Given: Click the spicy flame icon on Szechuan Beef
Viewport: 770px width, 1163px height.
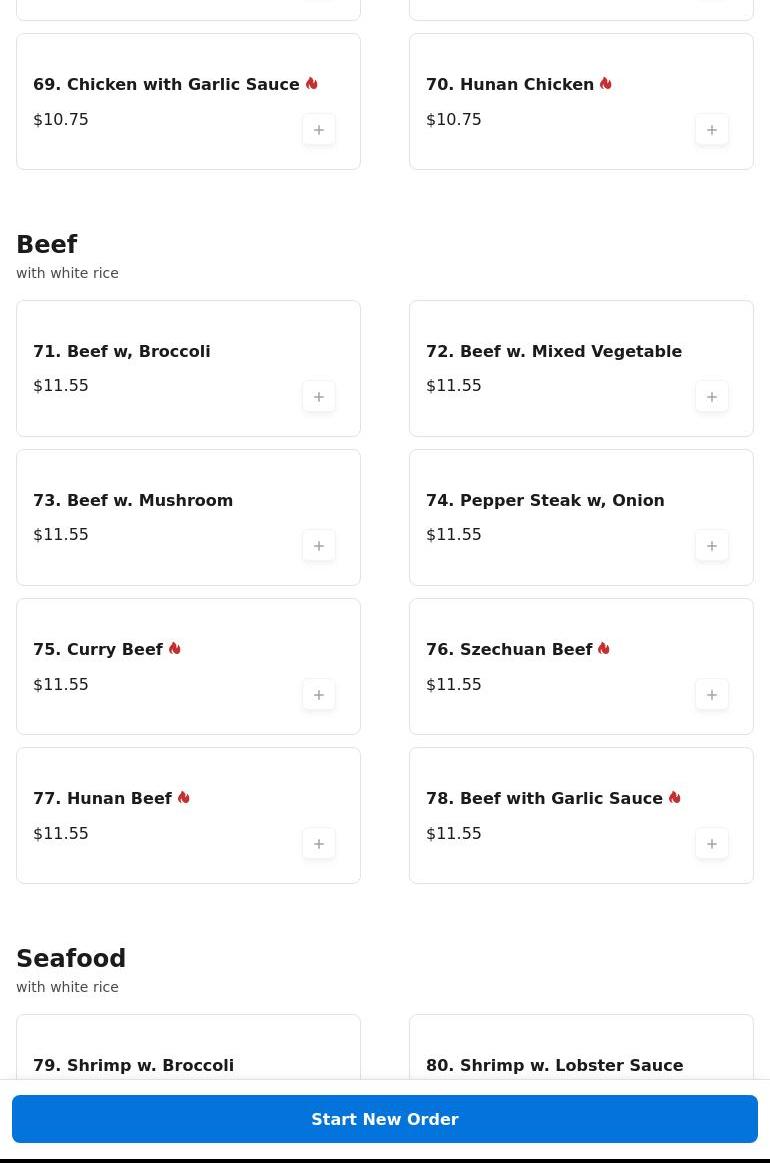Looking at the screenshot, I should [x=604, y=649].
